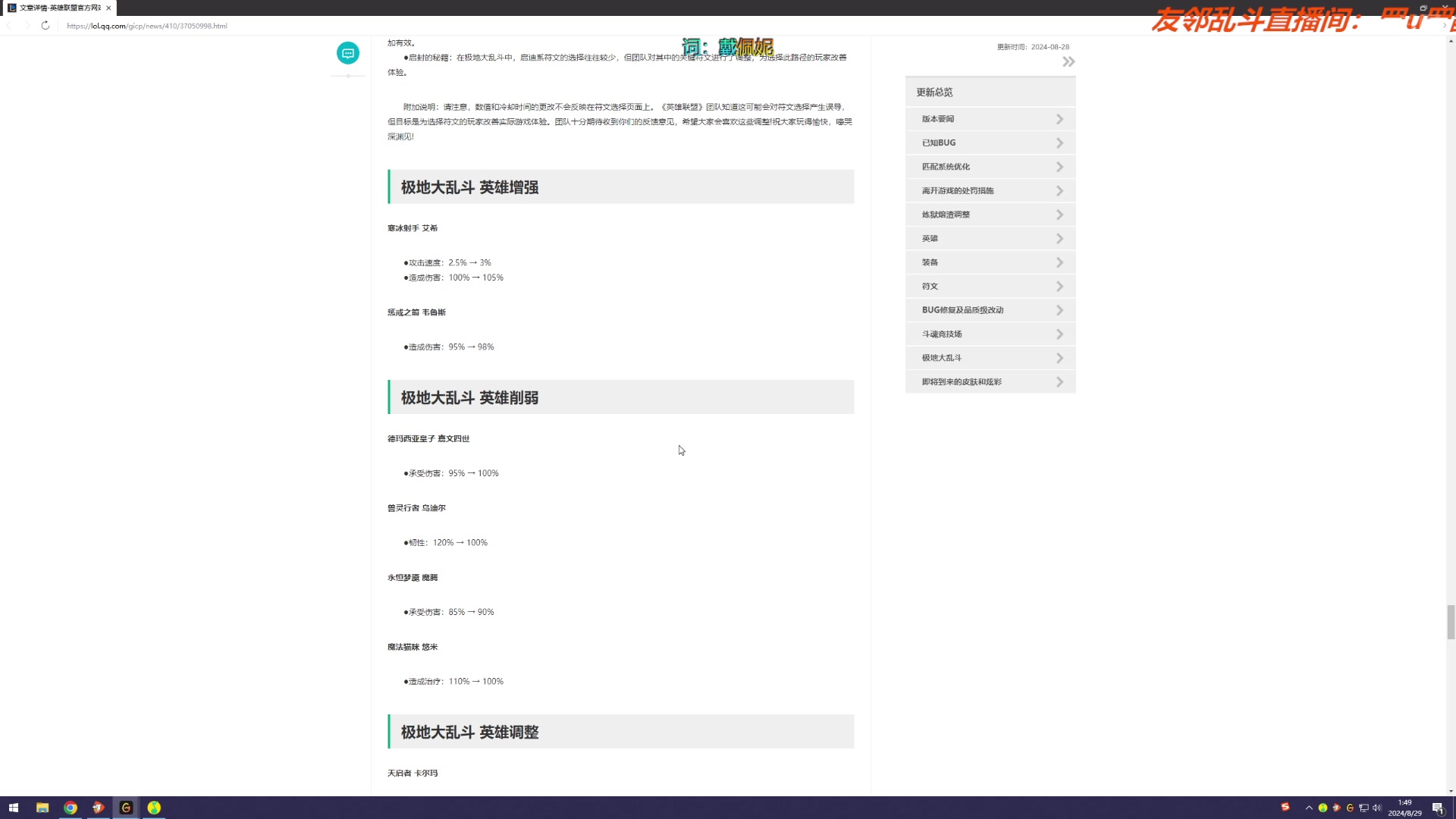Click chevron next to 装备
This screenshot has width=1456, height=819.
tap(1059, 262)
